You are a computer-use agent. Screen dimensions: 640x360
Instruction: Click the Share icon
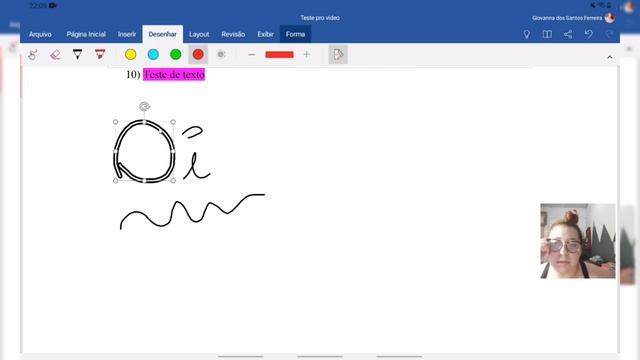(x=568, y=34)
